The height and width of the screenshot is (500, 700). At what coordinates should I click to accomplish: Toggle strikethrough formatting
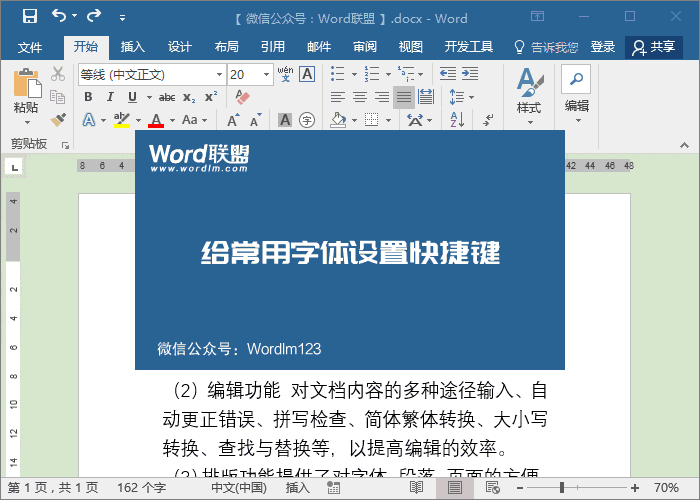pos(167,97)
